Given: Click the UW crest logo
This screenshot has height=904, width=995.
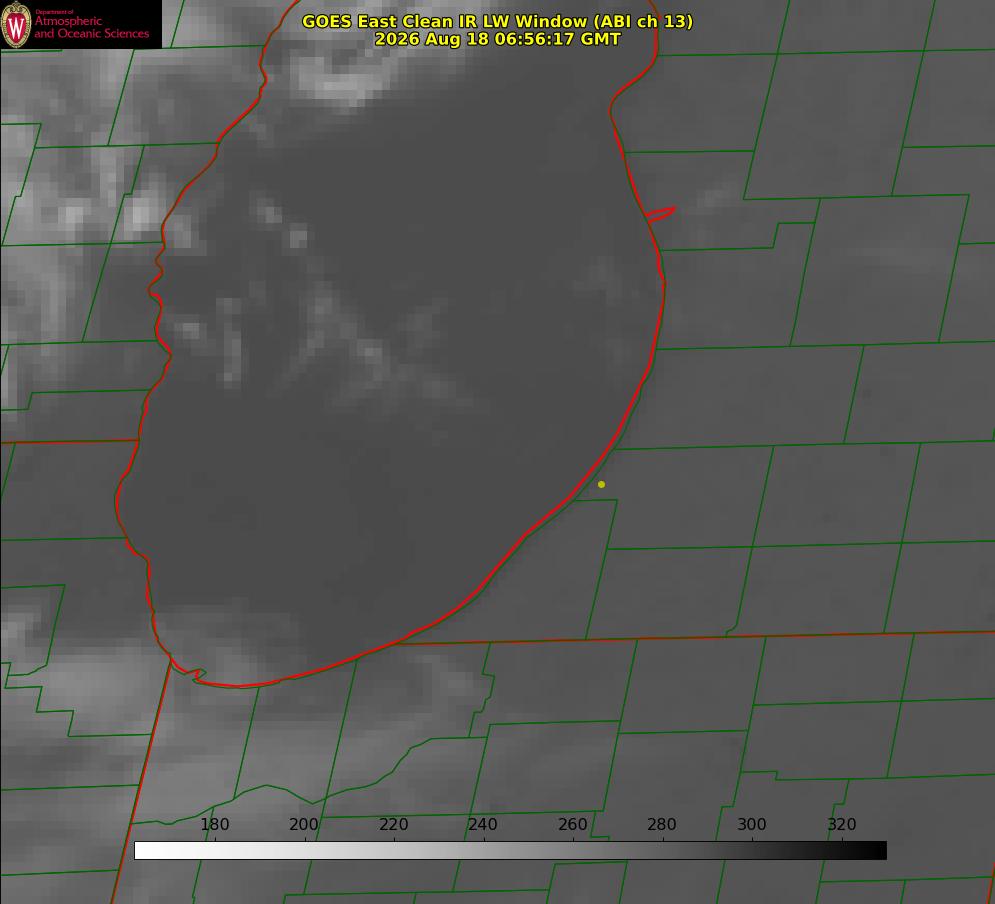Looking at the screenshot, I should pos(16,25).
